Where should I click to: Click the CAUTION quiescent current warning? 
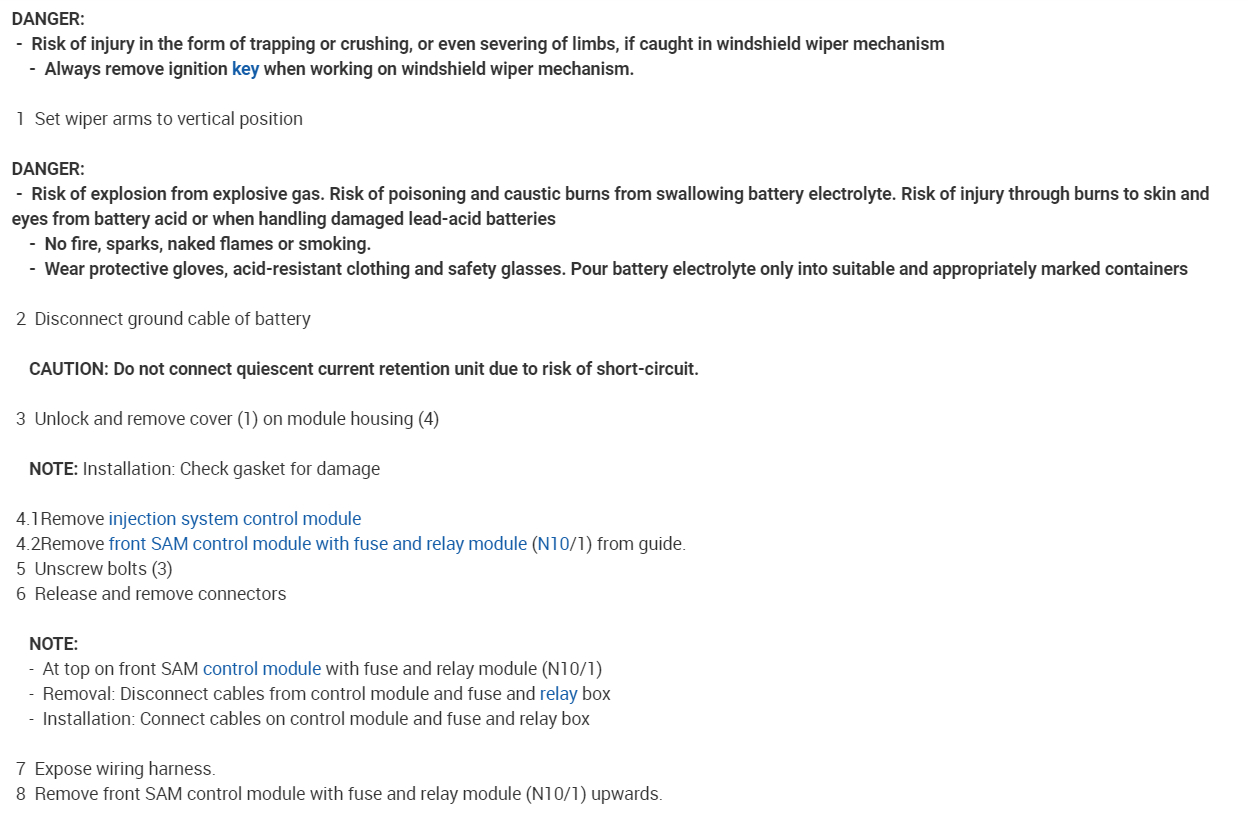[x=363, y=369]
